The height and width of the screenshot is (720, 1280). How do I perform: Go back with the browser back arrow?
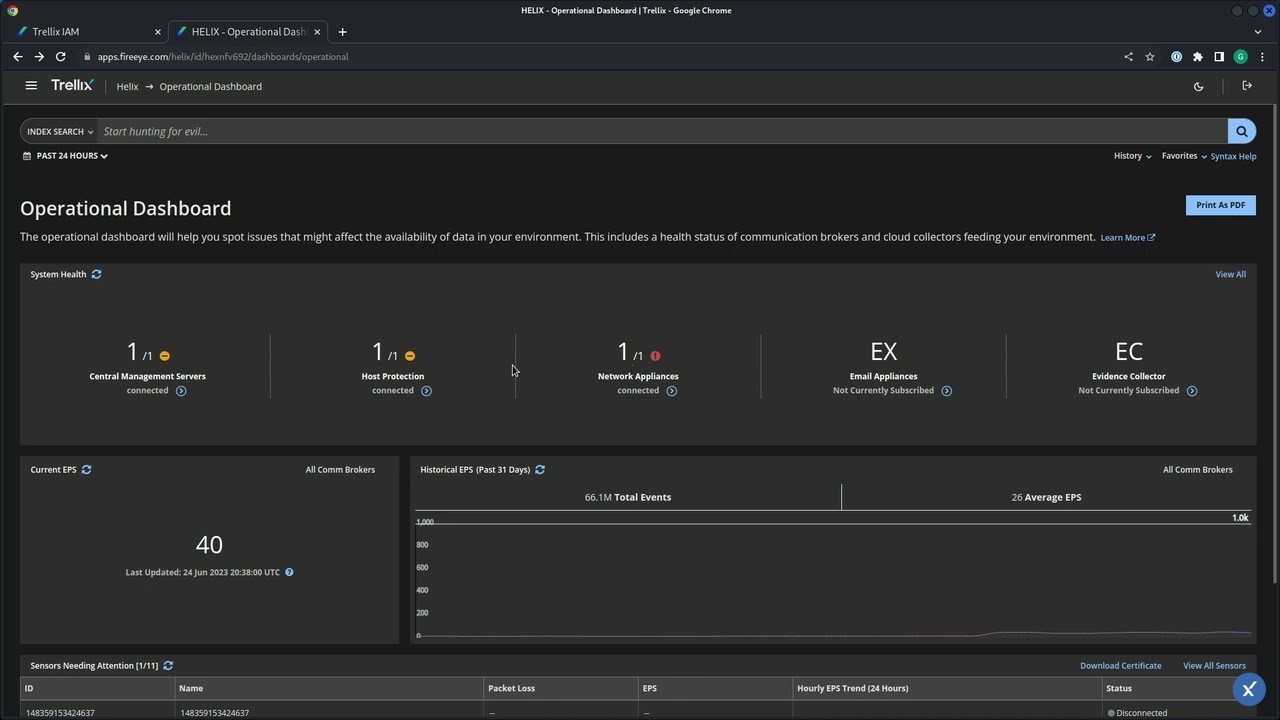pyautogui.click(x=17, y=57)
